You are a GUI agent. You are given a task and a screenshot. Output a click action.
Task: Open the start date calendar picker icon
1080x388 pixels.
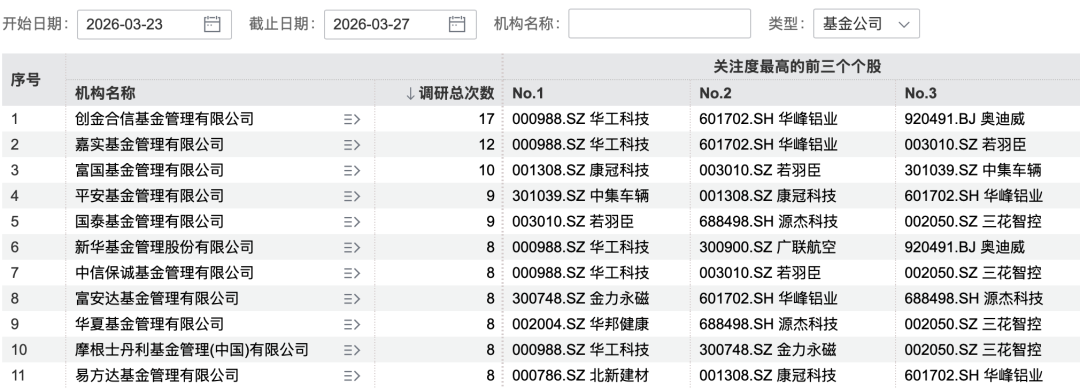click(x=212, y=24)
